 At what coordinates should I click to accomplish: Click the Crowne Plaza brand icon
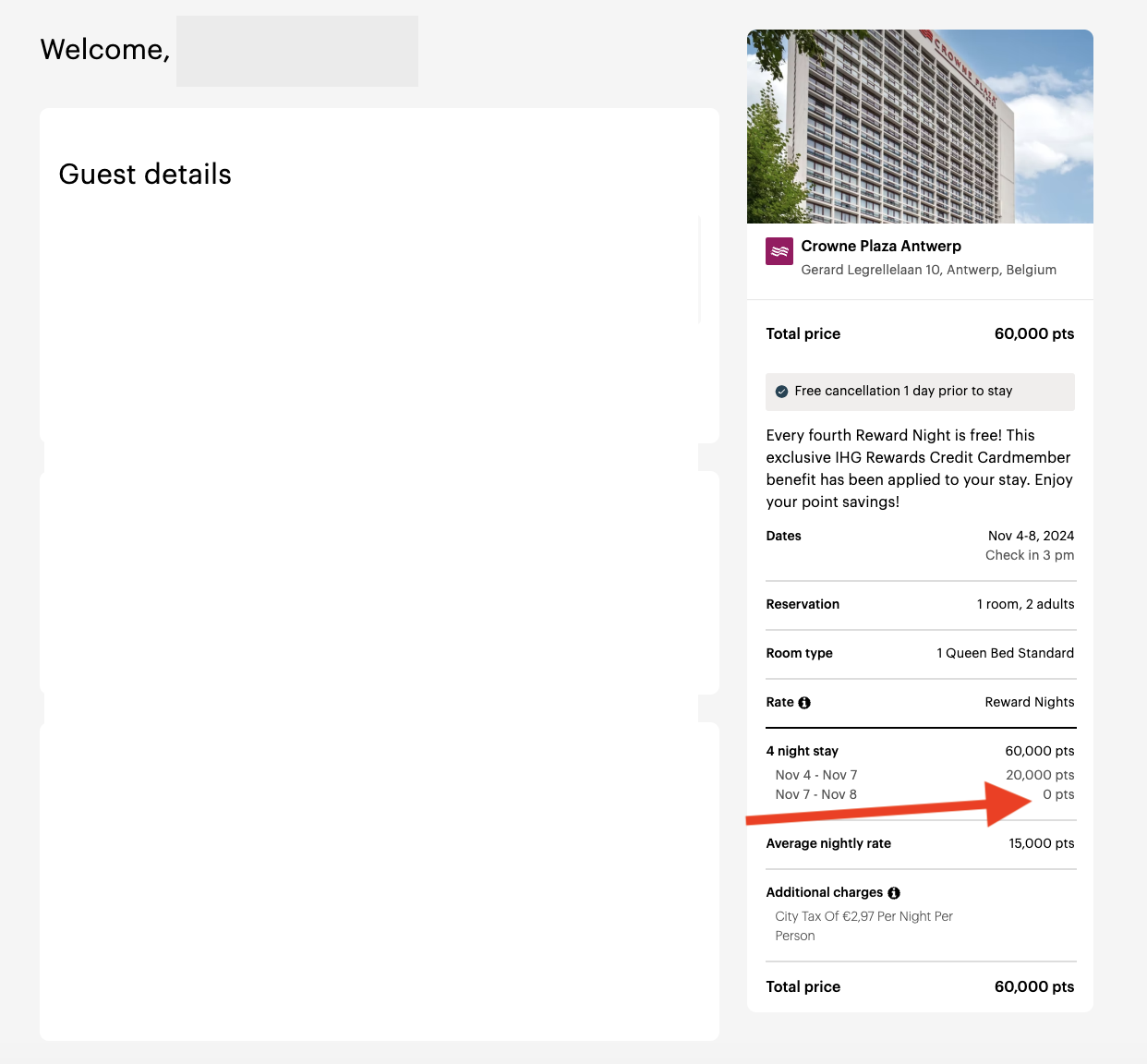(779, 250)
